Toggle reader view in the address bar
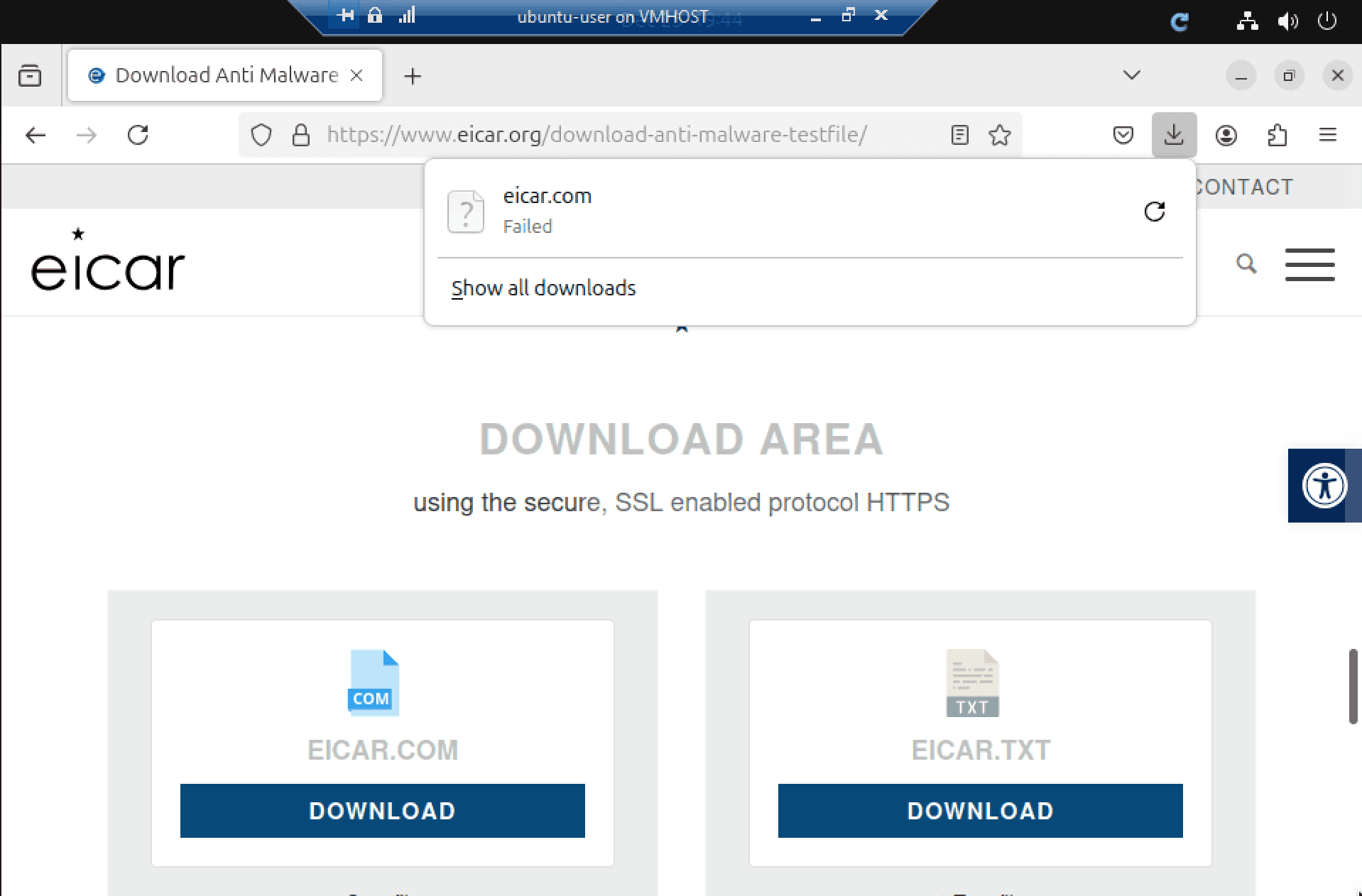The height and width of the screenshot is (896, 1362). (x=960, y=135)
